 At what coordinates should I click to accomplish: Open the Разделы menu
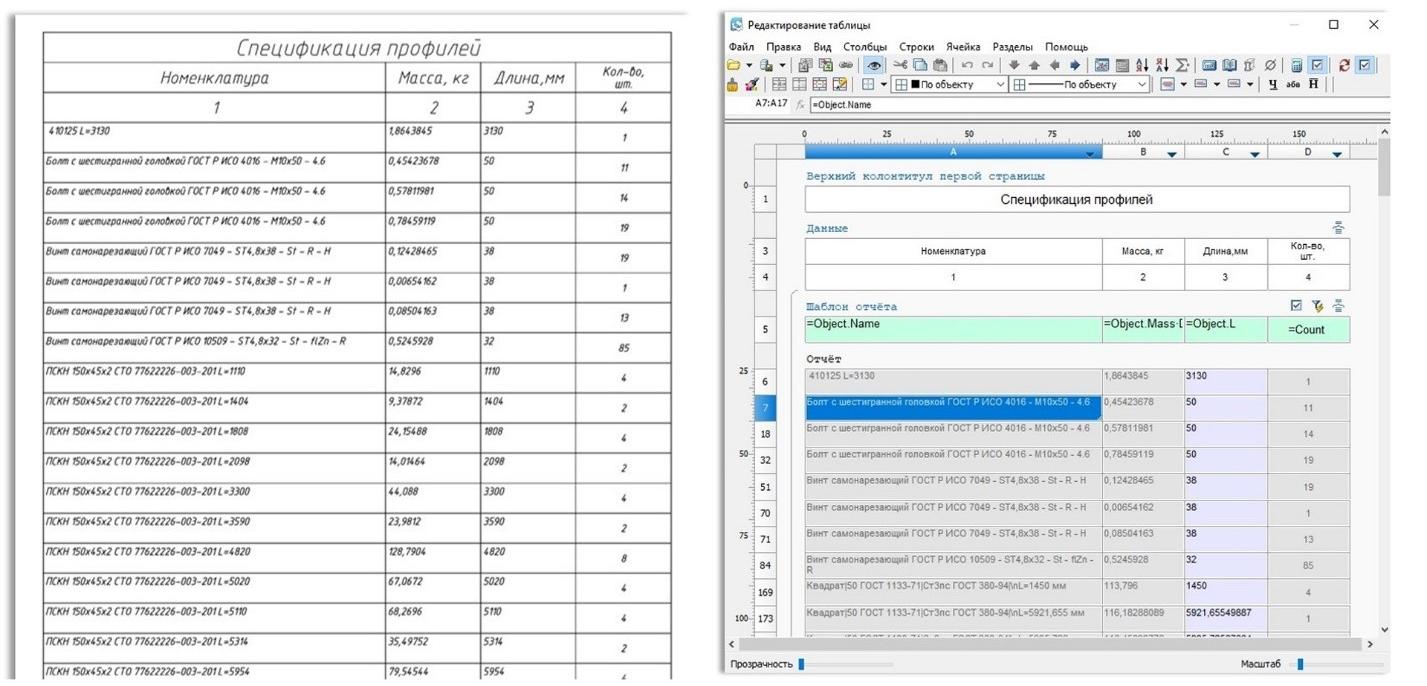click(x=1013, y=47)
